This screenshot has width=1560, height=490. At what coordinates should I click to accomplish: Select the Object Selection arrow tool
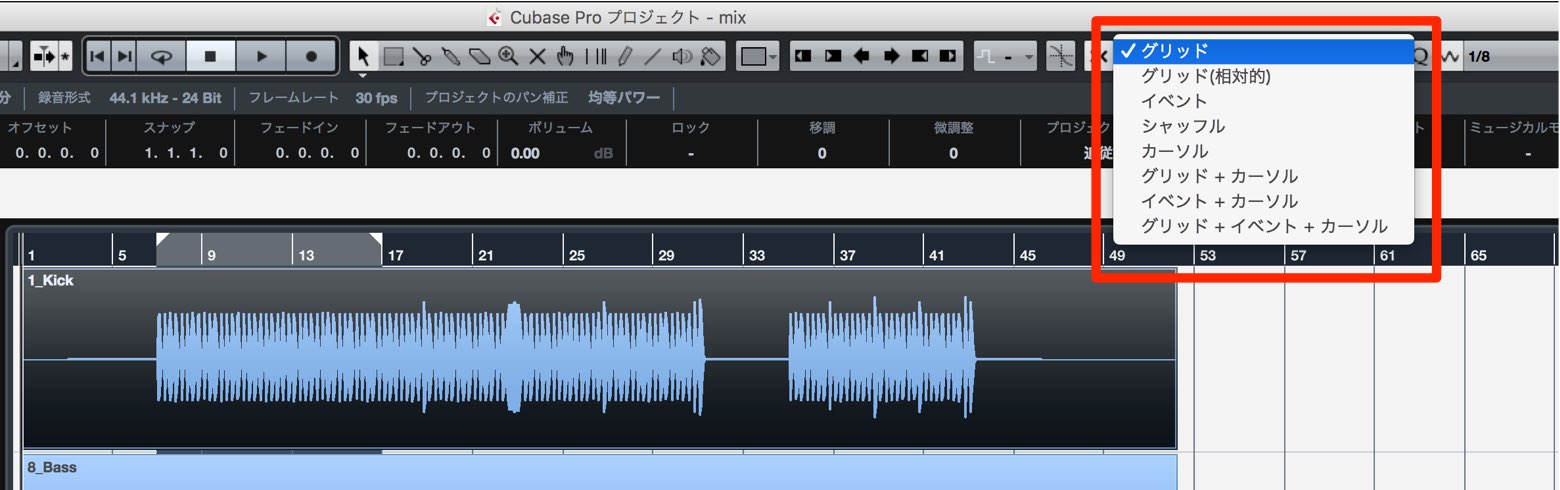(x=364, y=57)
